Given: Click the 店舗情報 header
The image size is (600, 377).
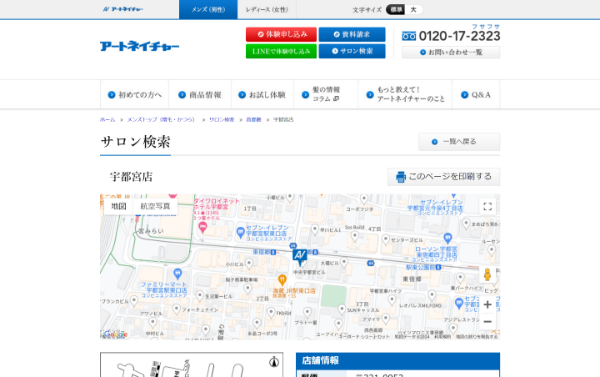Looking at the screenshot, I should 398,361.
